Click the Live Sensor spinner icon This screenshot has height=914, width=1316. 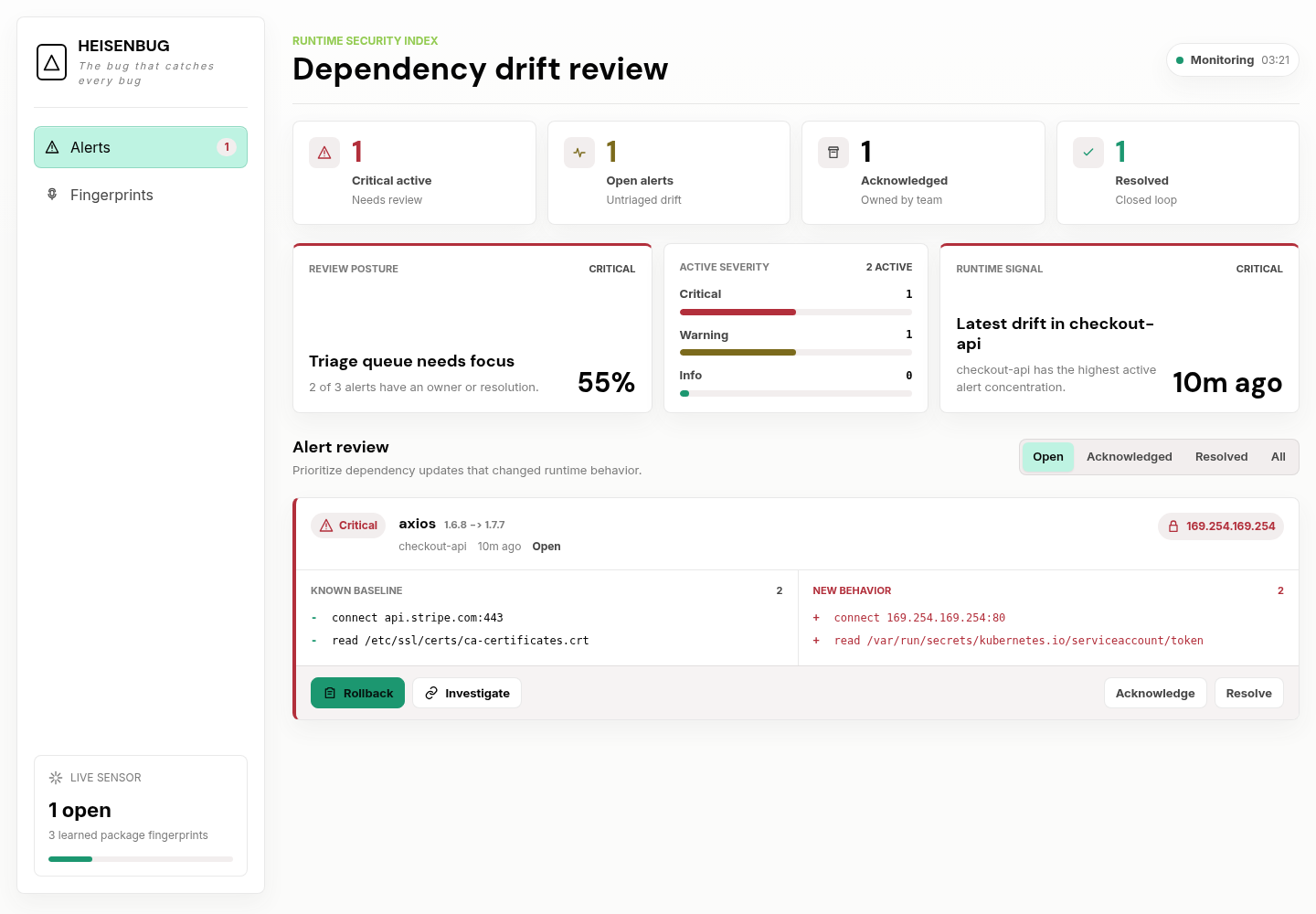[x=56, y=778]
